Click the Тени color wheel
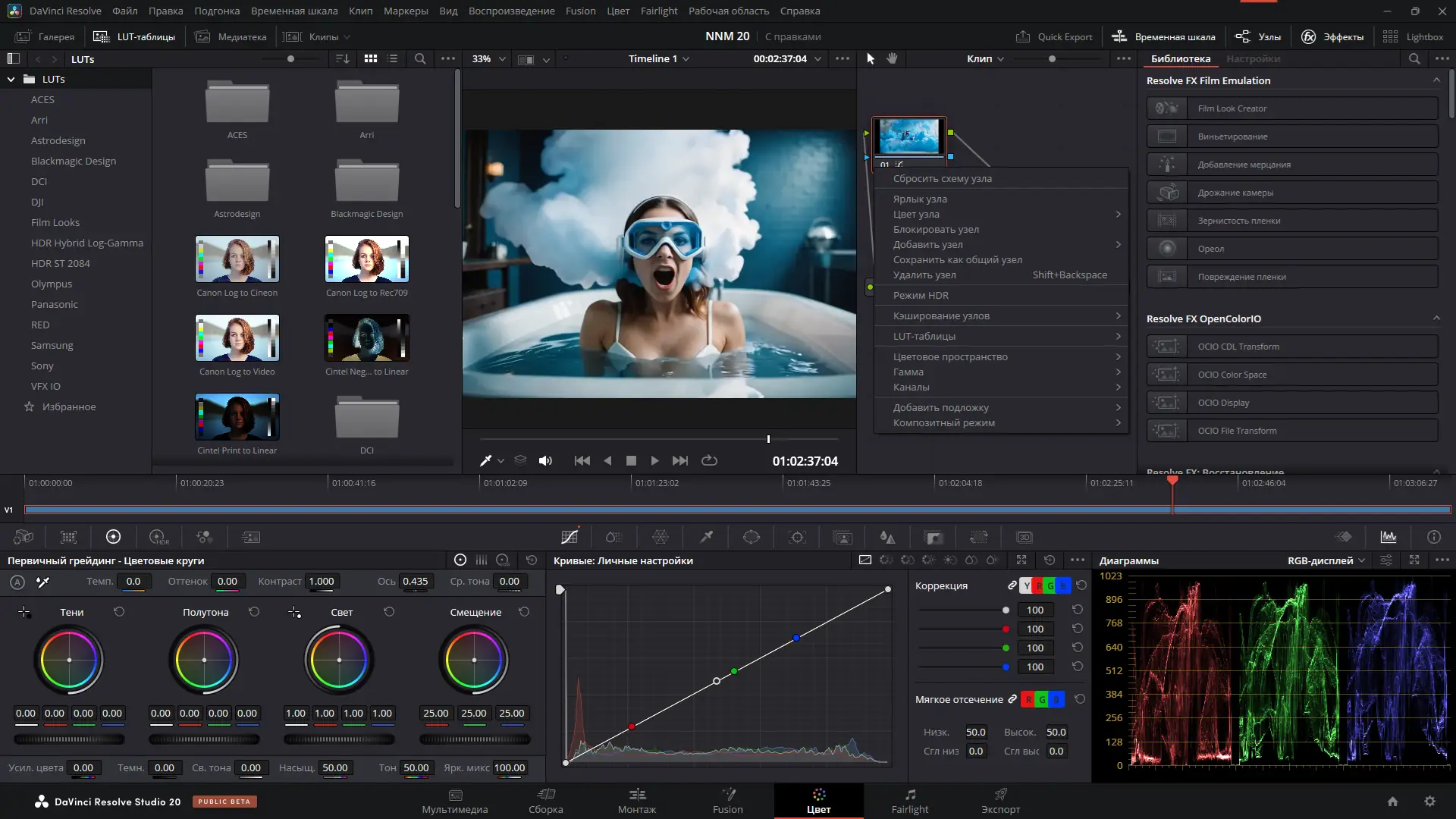The width and height of the screenshot is (1456, 819). pyautogui.click(x=69, y=660)
